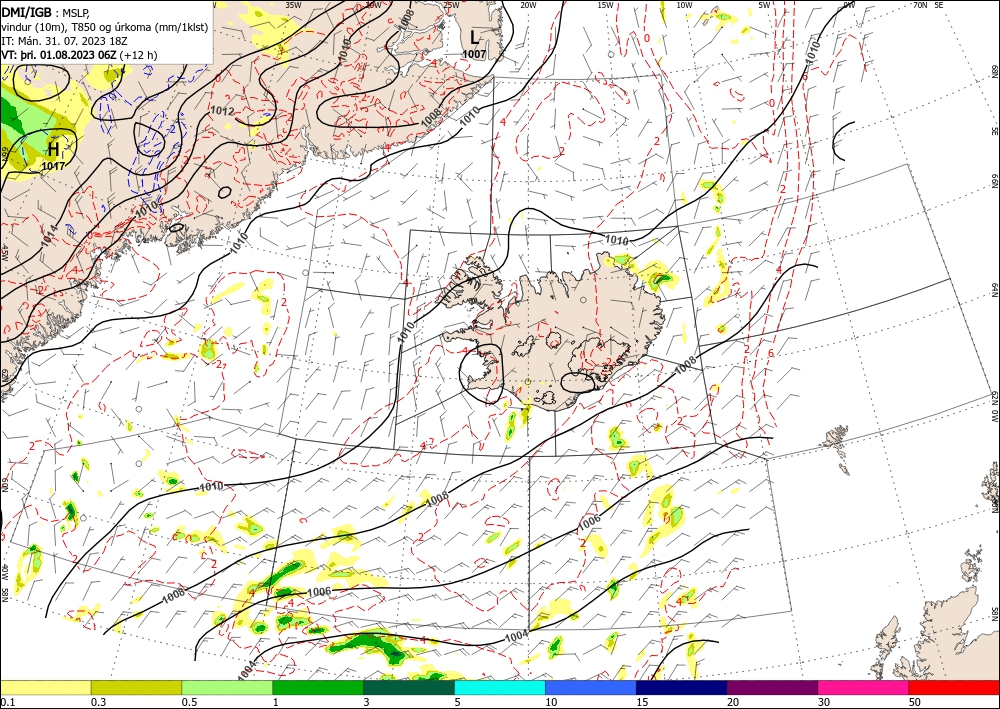1000x709 pixels.
Task: Click the legend value '50'
Action: click(x=915, y=702)
